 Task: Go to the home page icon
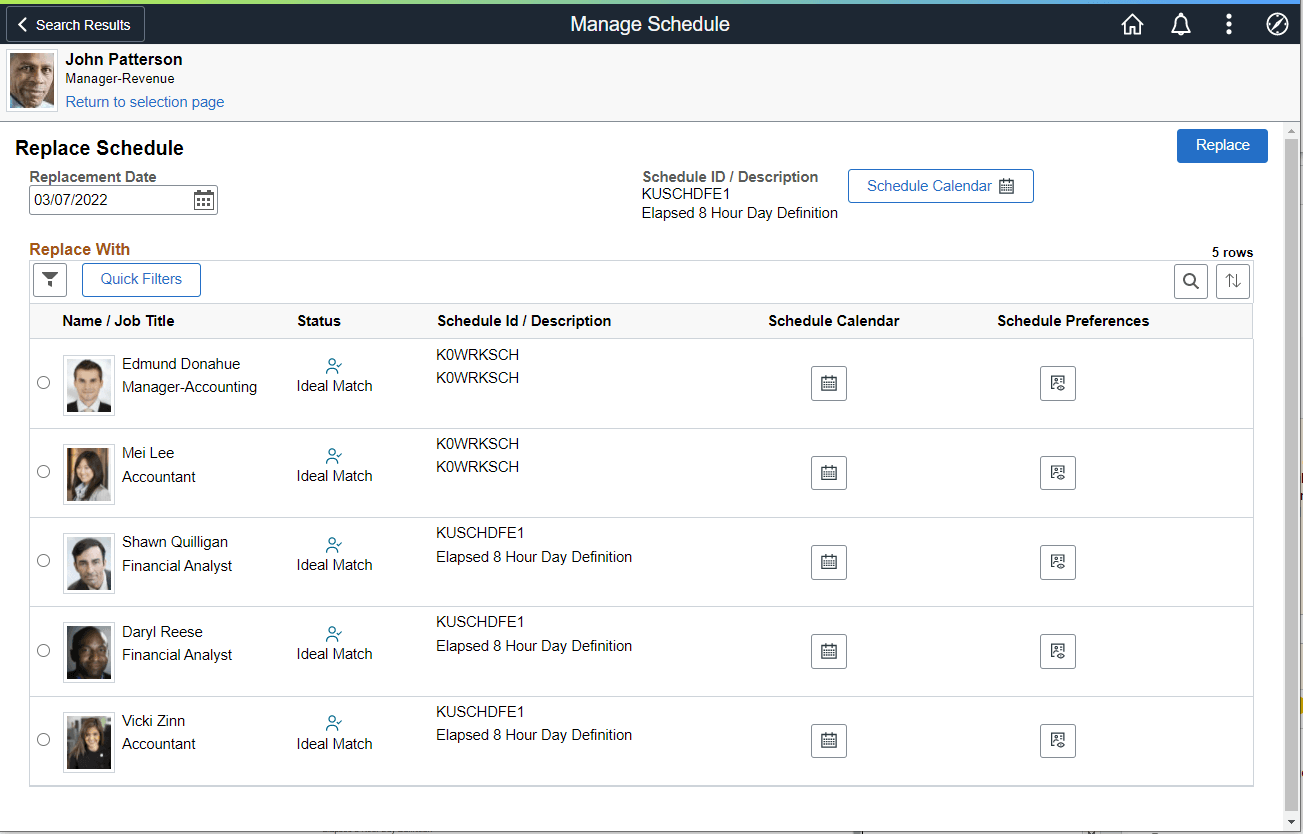coord(1131,23)
